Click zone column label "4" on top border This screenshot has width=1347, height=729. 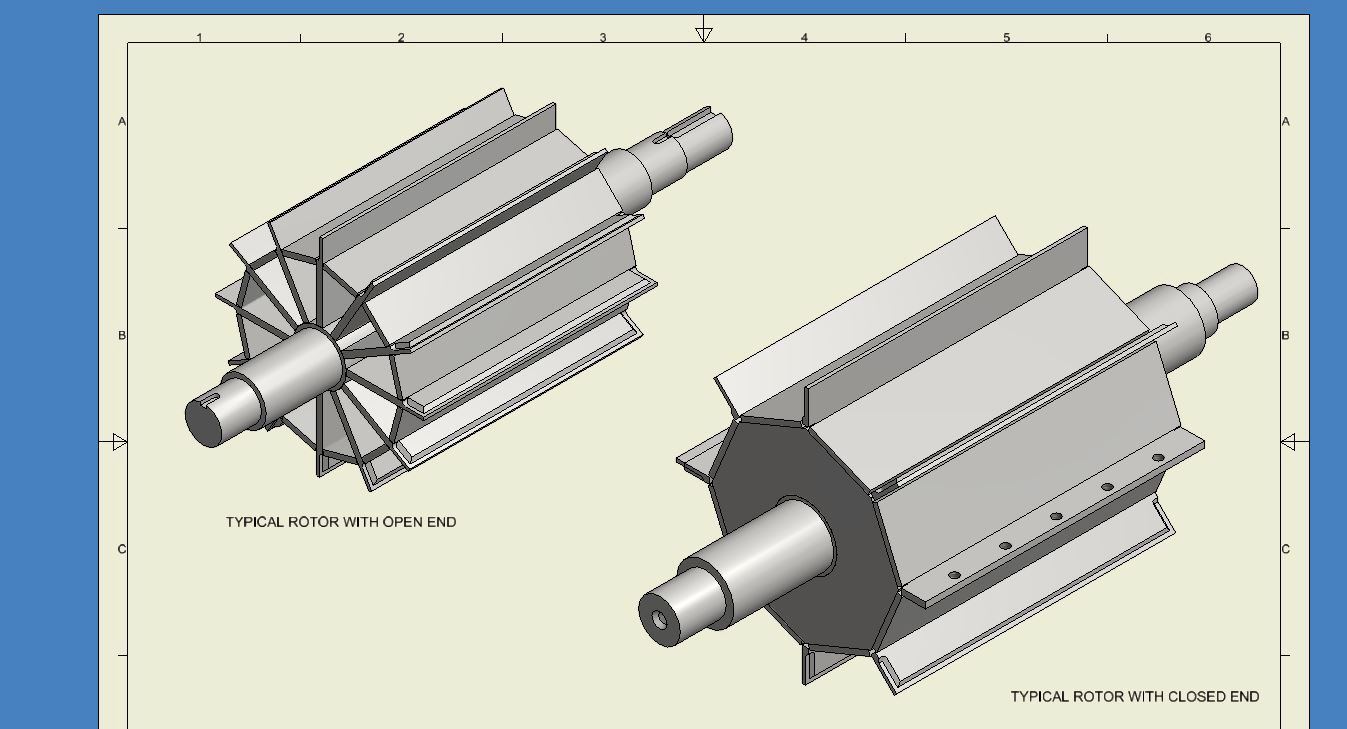[804, 38]
